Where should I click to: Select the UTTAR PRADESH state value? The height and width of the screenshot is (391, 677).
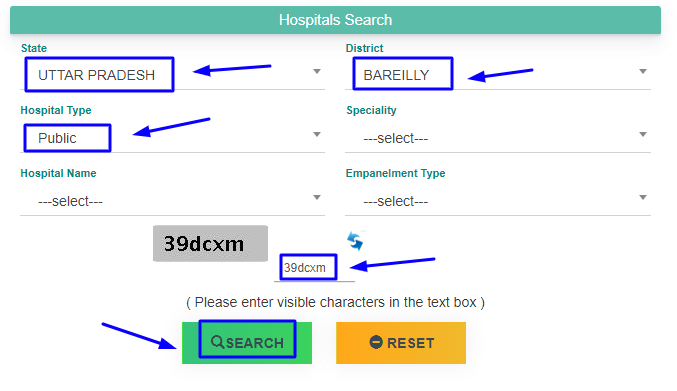pos(97,75)
